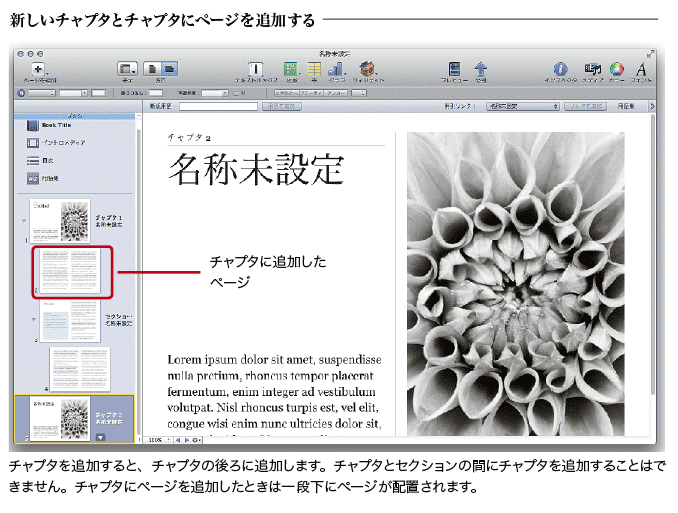Screen dimensions: 678x513
Task: Click the blue paragraph style button in format bar
Action: [x=21, y=93]
